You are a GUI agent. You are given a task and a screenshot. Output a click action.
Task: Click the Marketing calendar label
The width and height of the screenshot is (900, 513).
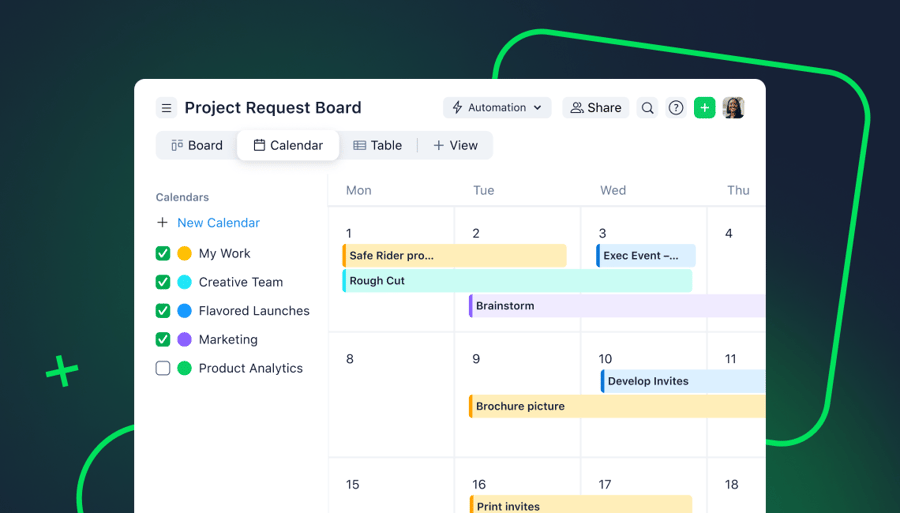228,340
